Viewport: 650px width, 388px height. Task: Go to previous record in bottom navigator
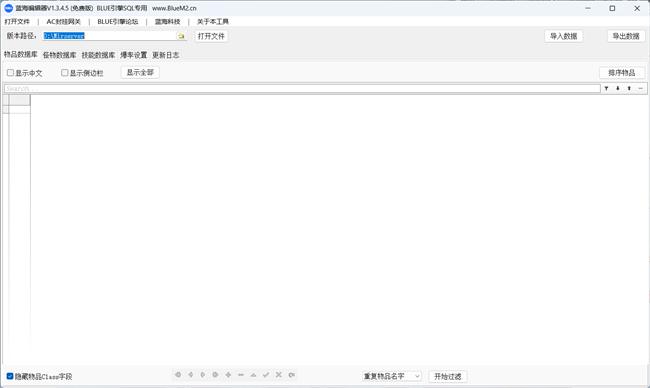[x=191, y=375]
